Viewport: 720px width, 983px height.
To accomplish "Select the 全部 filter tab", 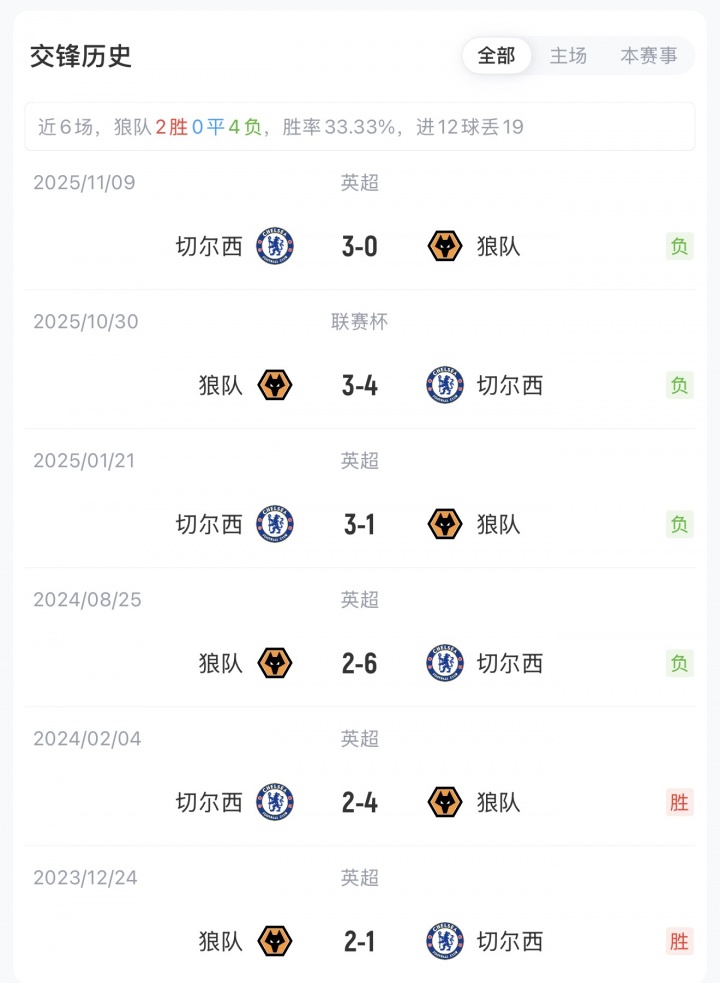I will pos(496,56).
